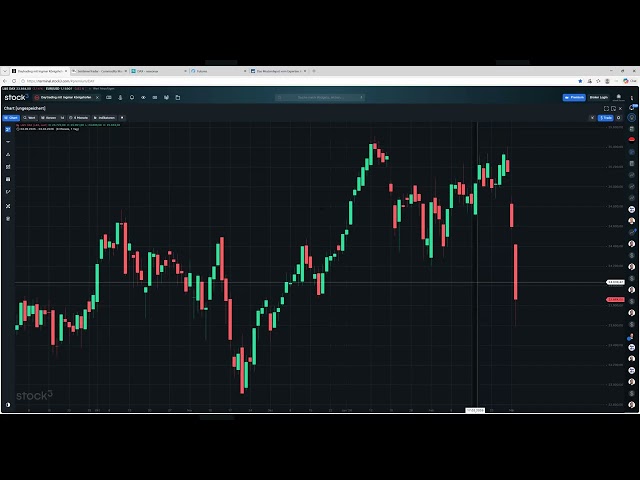640x480 pixels.
Task: Select the shapes tool in the left toolbar
Action: click(x=8, y=154)
